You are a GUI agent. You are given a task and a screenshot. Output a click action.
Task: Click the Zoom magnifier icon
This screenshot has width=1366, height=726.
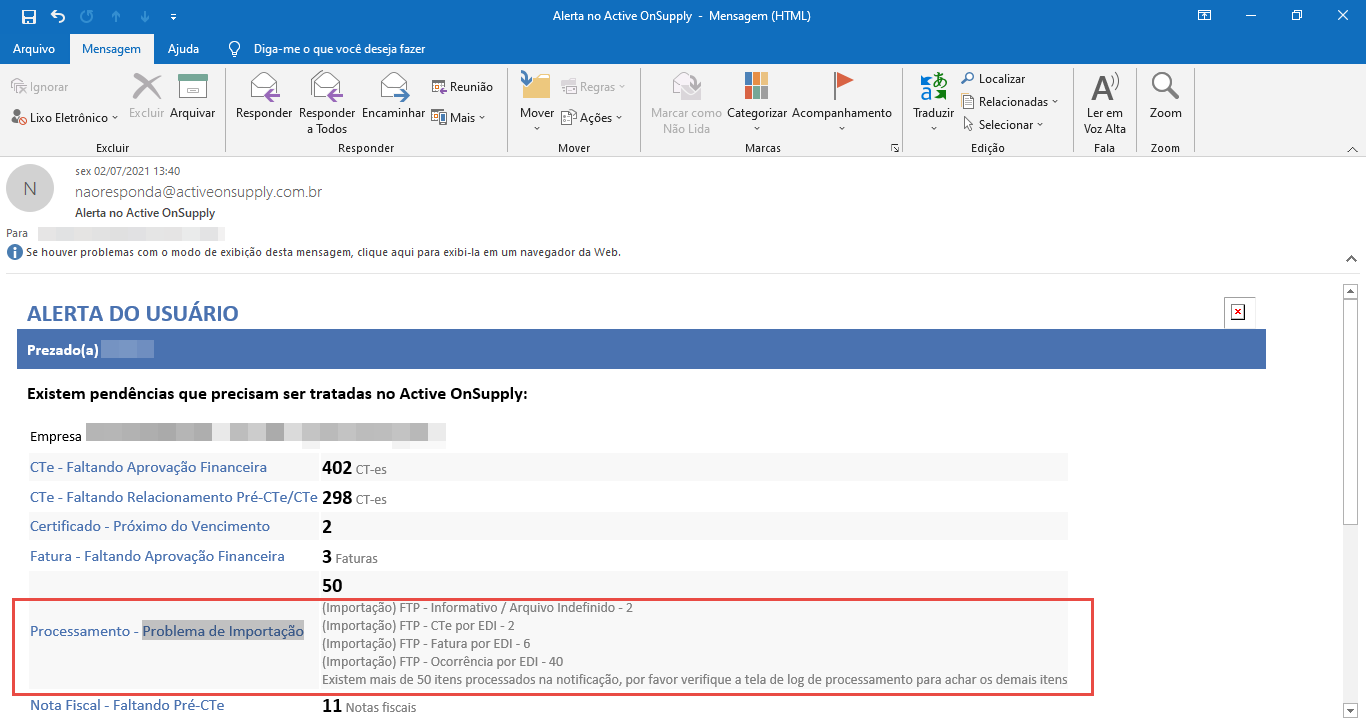1165,89
